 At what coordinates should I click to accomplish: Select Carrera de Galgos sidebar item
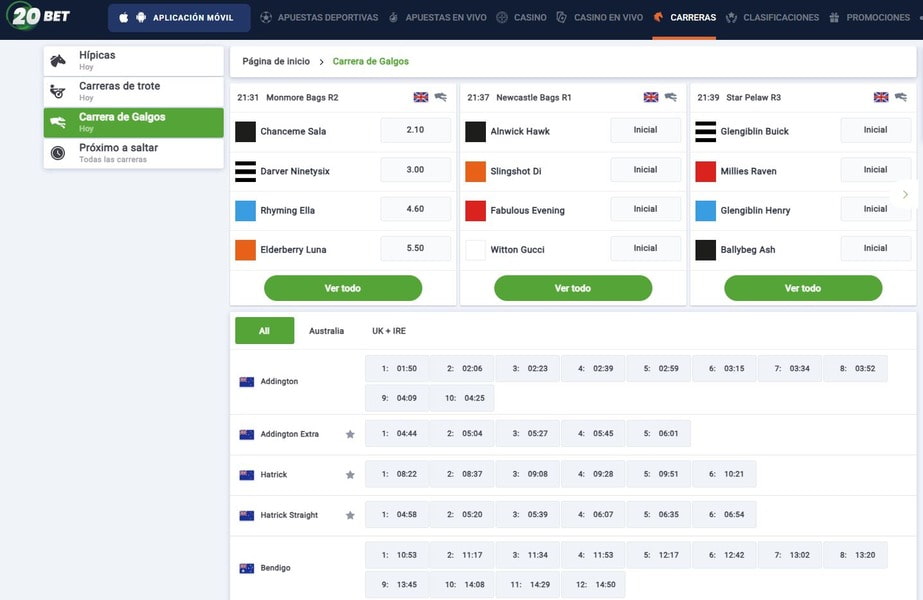tap(134, 122)
